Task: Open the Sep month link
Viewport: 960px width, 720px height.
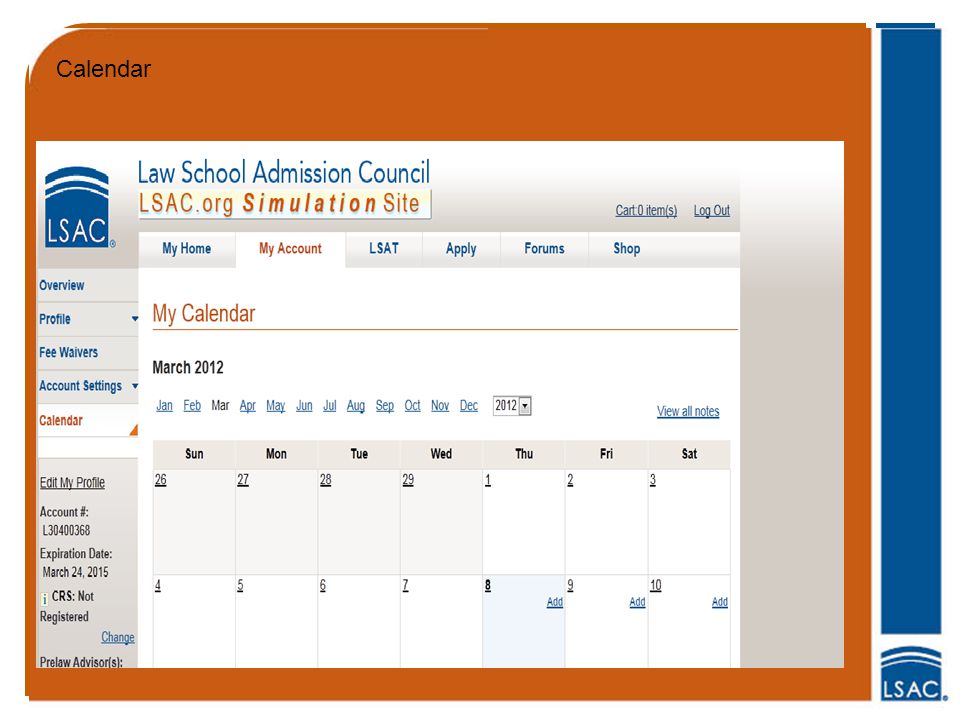Action: [x=384, y=405]
